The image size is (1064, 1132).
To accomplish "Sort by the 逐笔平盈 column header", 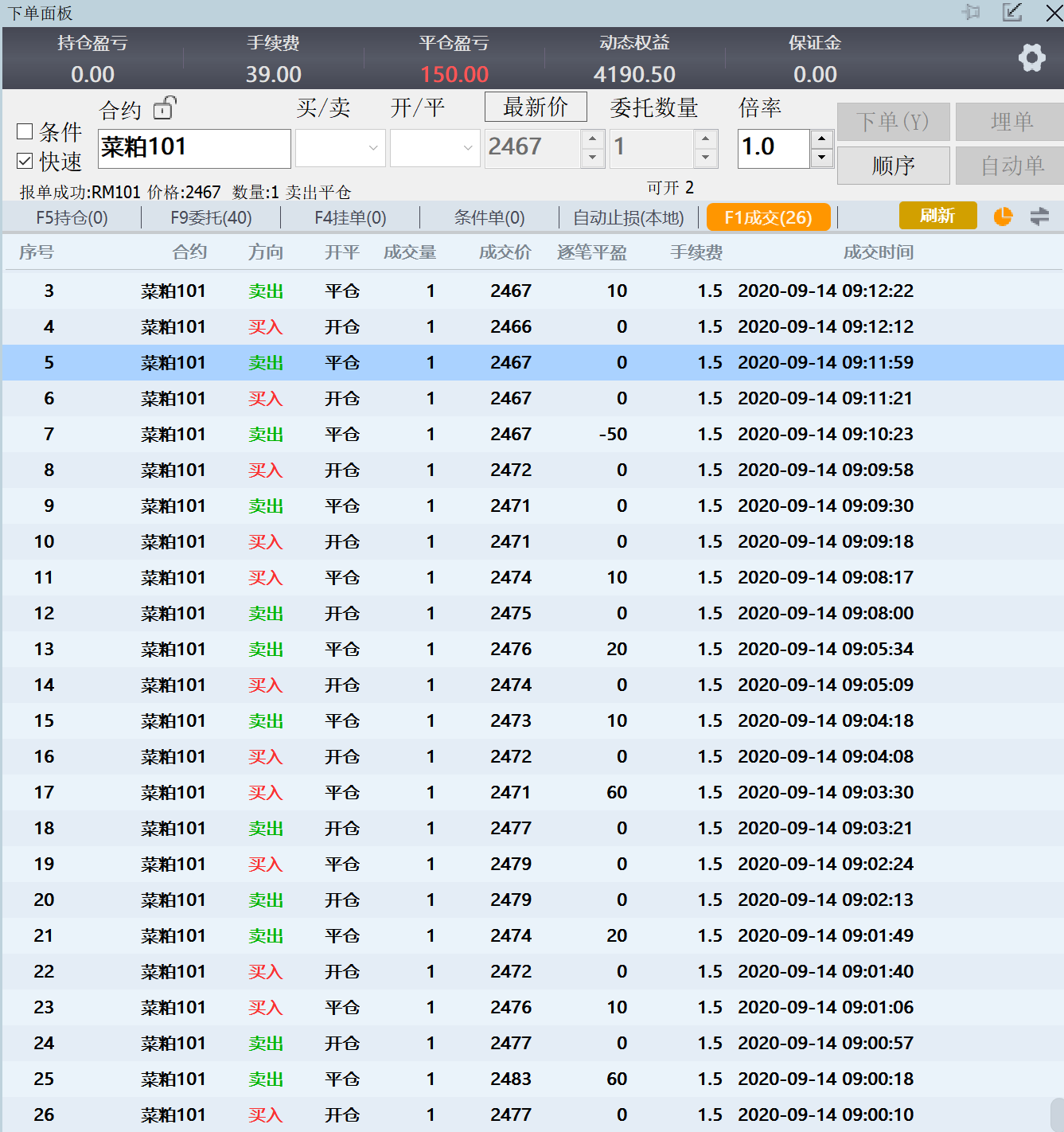I will coord(592,252).
